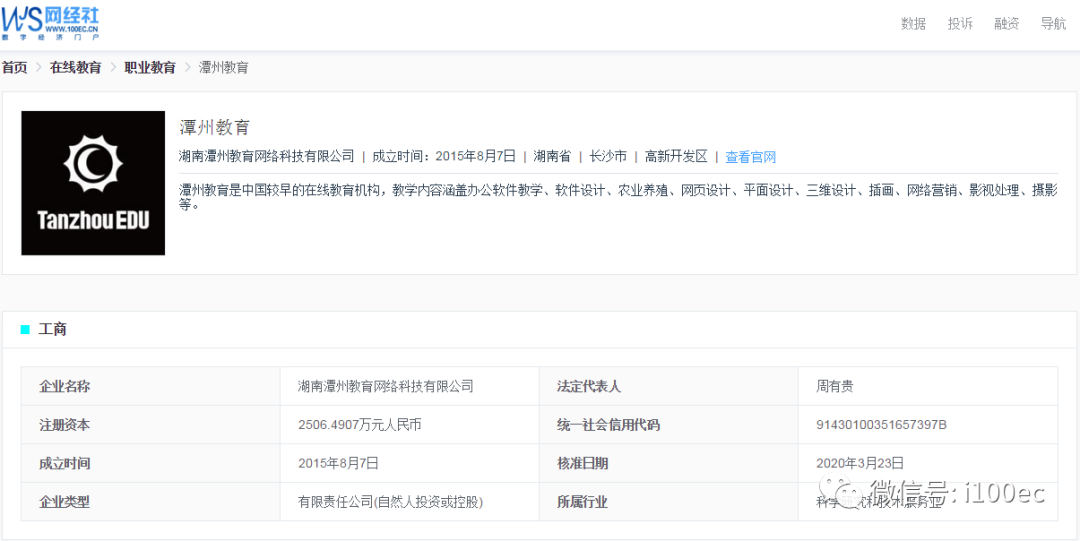Image resolution: width=1080 pixels, height=541 pixels.
Task: Click the 2506.4907万元人民币 value
Action: pos(360,425)
